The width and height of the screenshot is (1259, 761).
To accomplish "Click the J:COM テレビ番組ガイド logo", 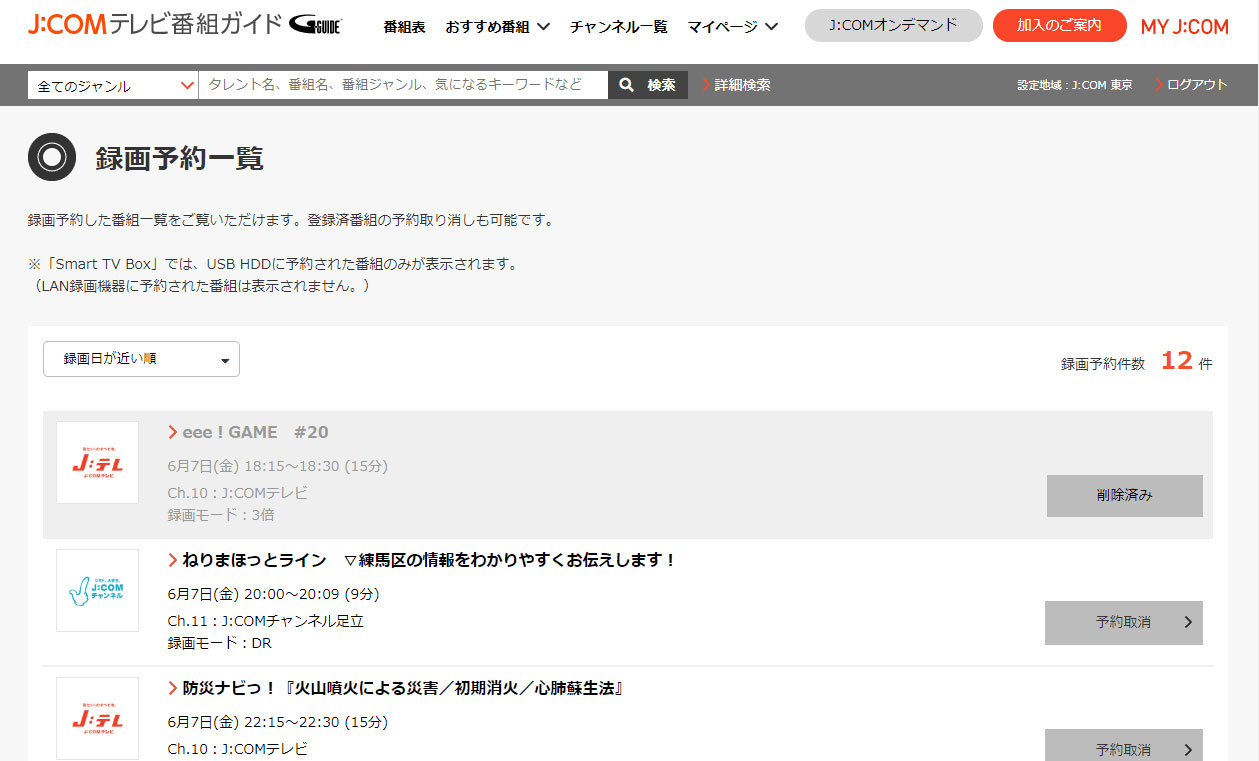I will tap(155, 25).
